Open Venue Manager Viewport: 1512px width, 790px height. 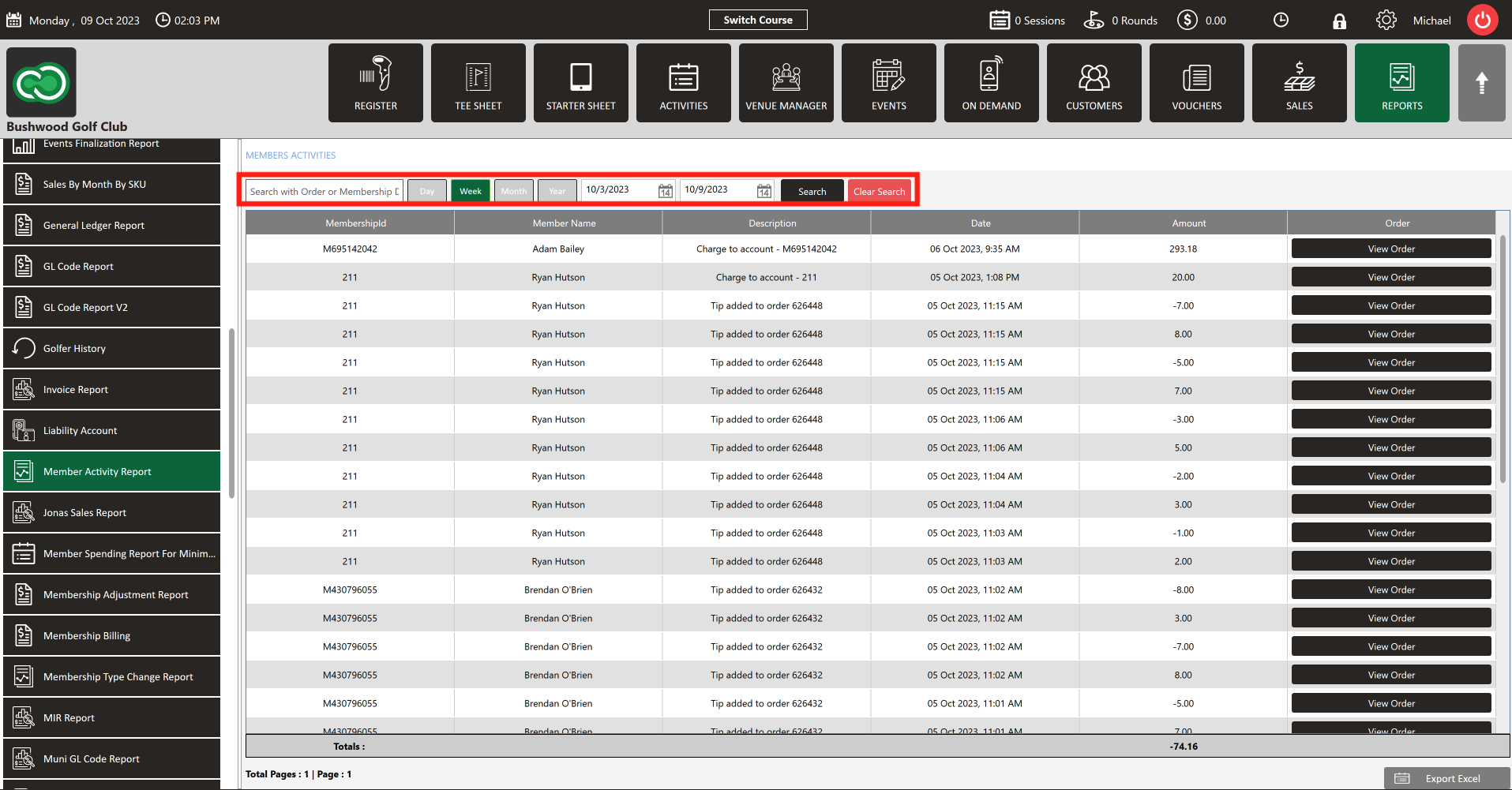tap(786, 83)
